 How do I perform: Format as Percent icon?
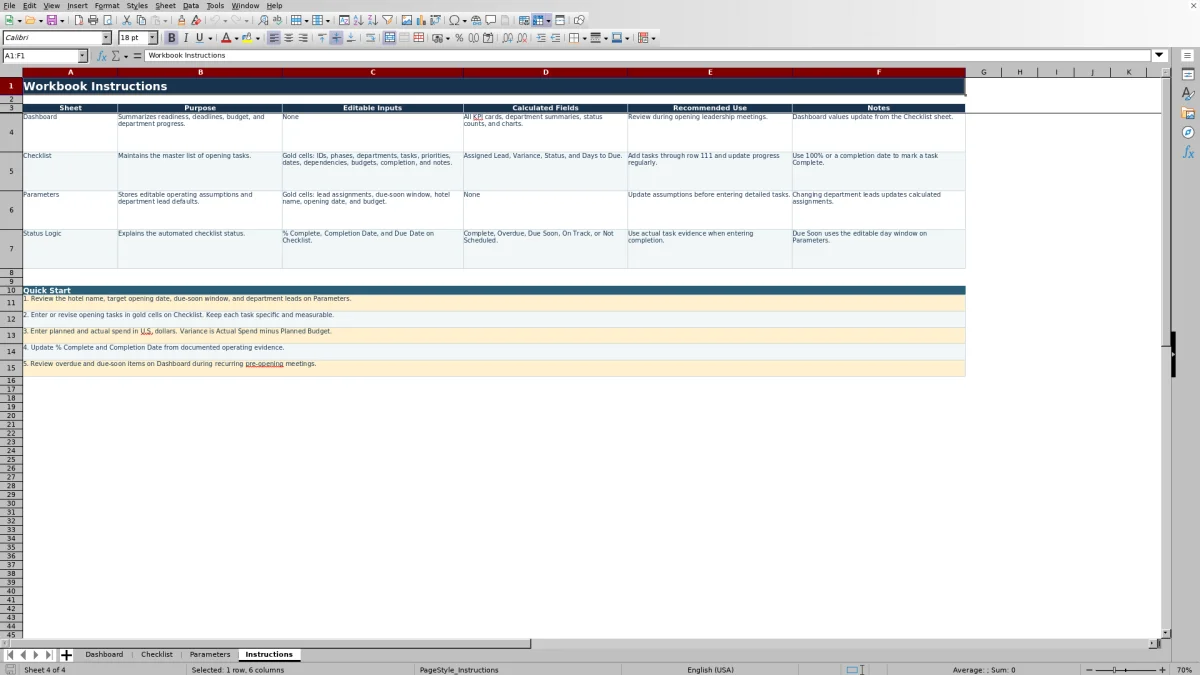coord(459,38)
